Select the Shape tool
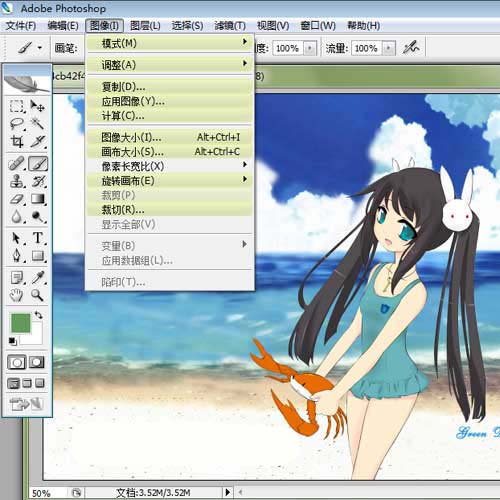The image size is (500, 500). [x=38, y=256]
